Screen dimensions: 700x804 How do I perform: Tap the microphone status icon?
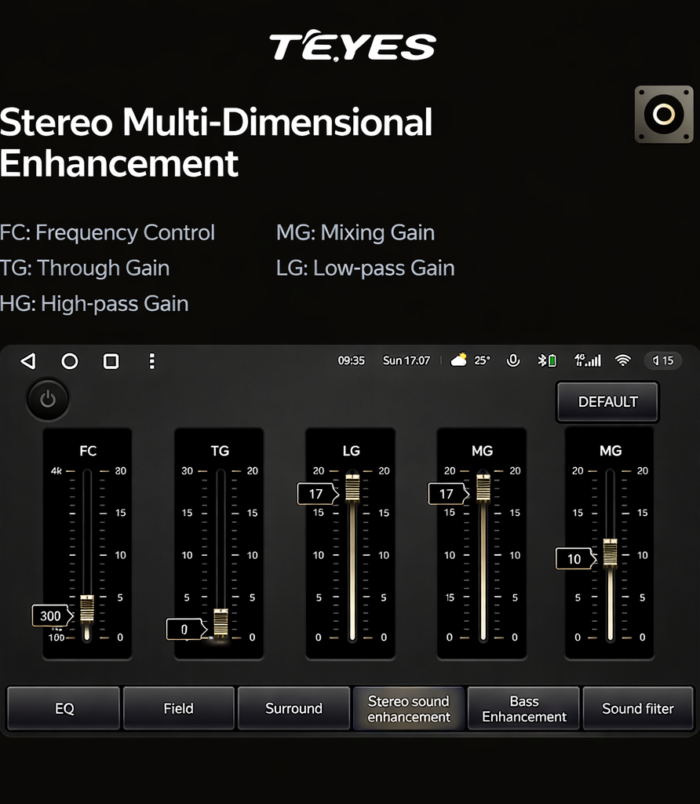point(513,361)
